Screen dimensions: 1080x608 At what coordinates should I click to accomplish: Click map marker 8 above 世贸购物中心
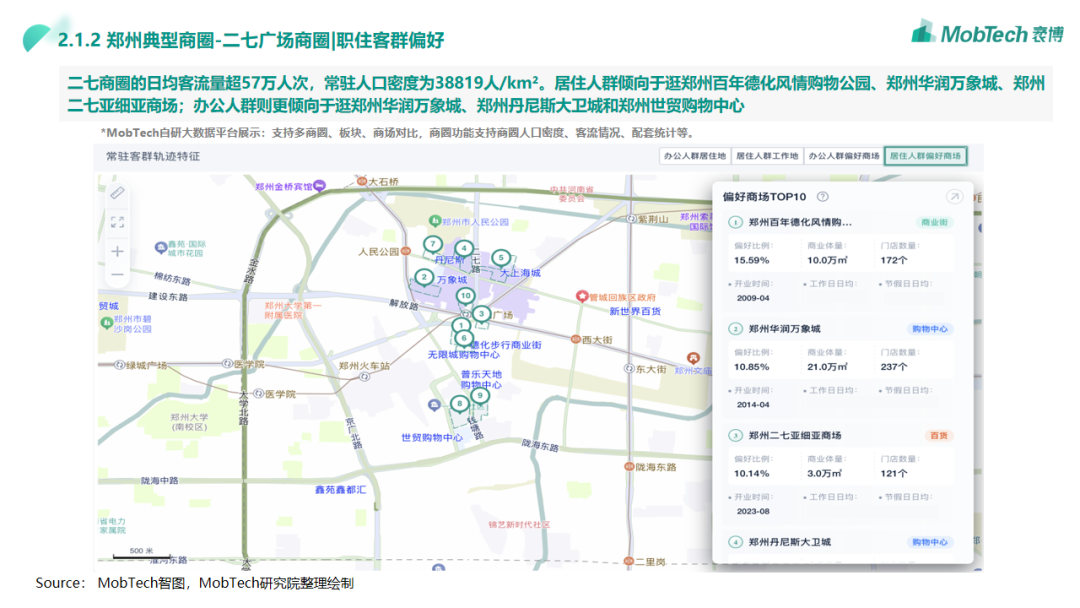coord(459,404)
